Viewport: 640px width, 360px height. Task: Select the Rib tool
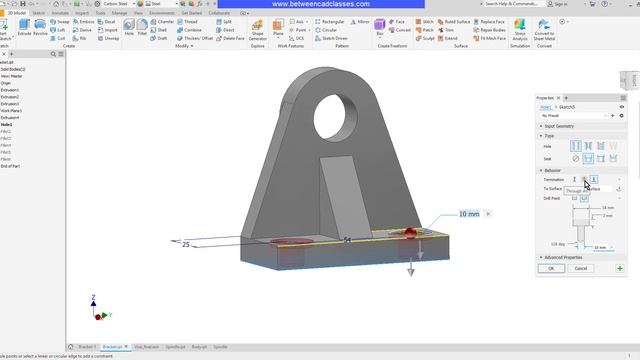pos(80,38)
